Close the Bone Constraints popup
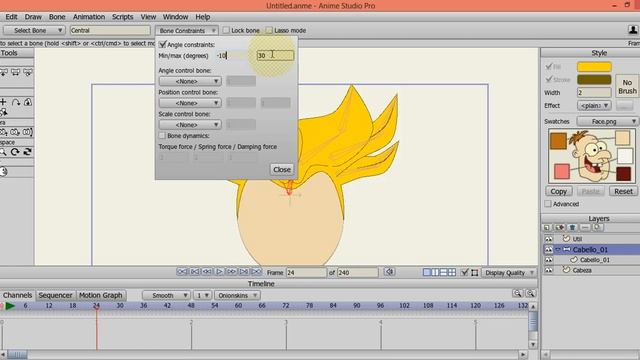Screen dimensions: 640x360 click(x=282, y=169)
